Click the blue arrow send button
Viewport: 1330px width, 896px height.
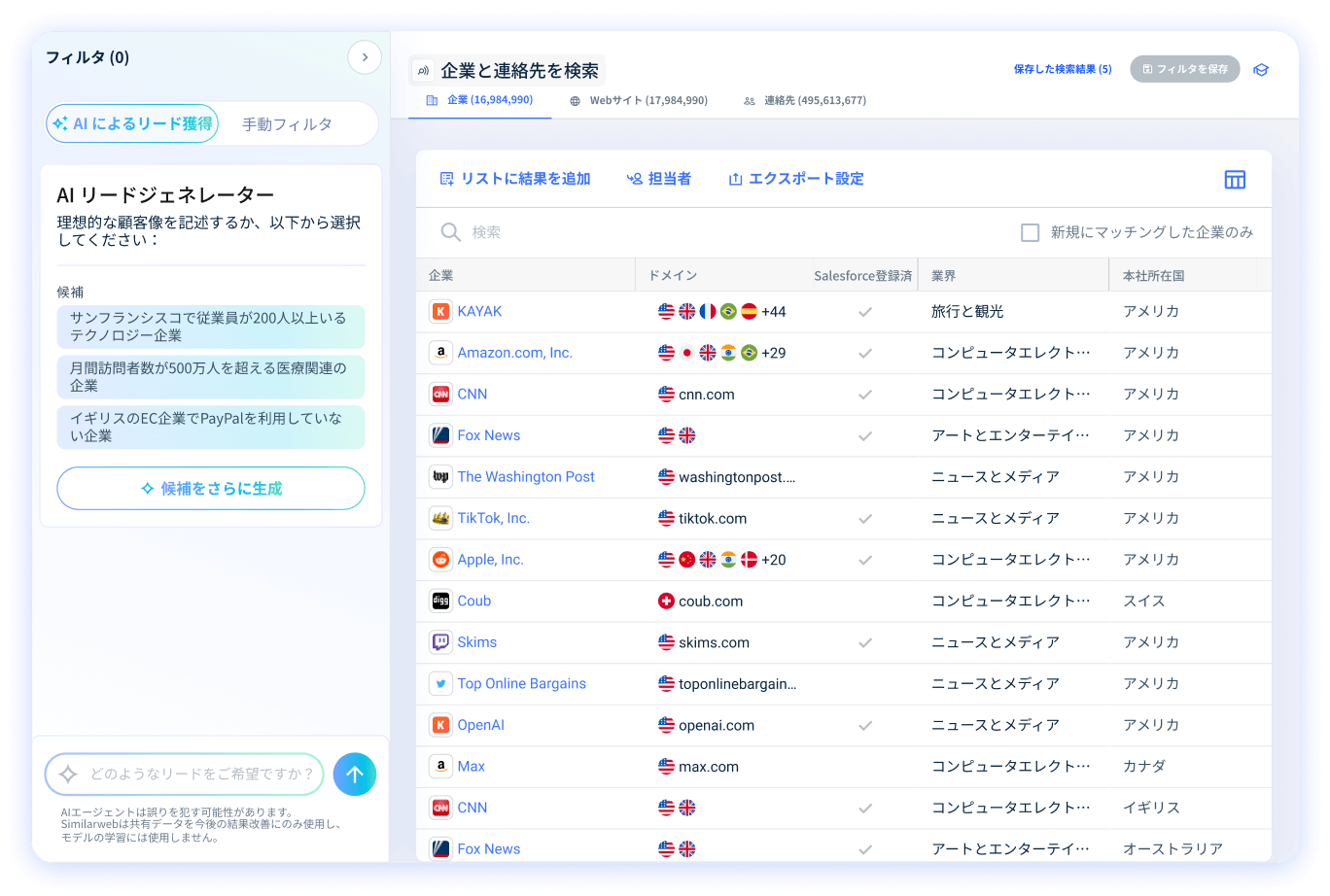click(x=354, y=775)
